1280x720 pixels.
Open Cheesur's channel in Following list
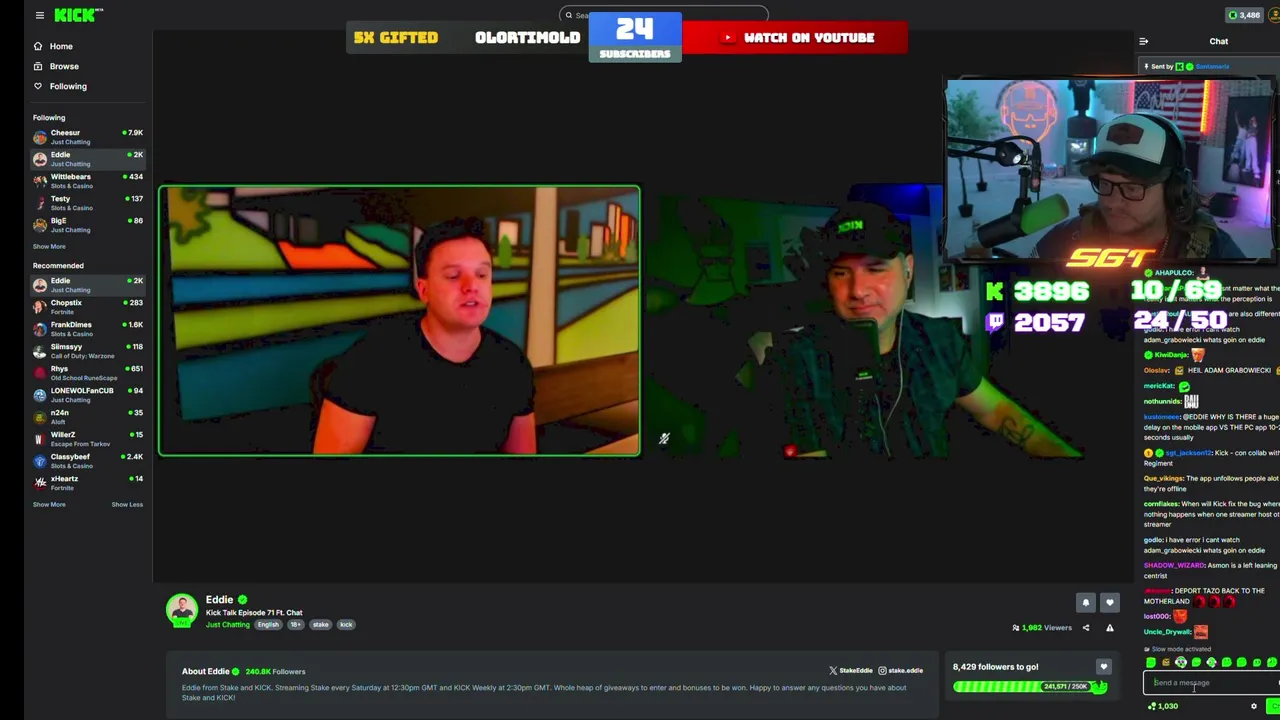87,137
